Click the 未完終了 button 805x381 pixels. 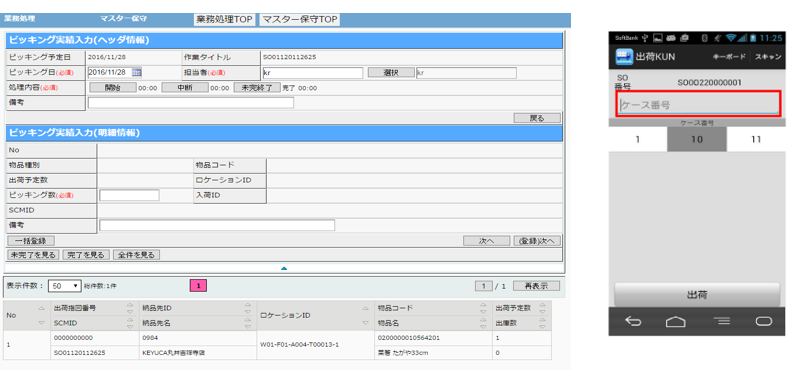pos(257,88)
